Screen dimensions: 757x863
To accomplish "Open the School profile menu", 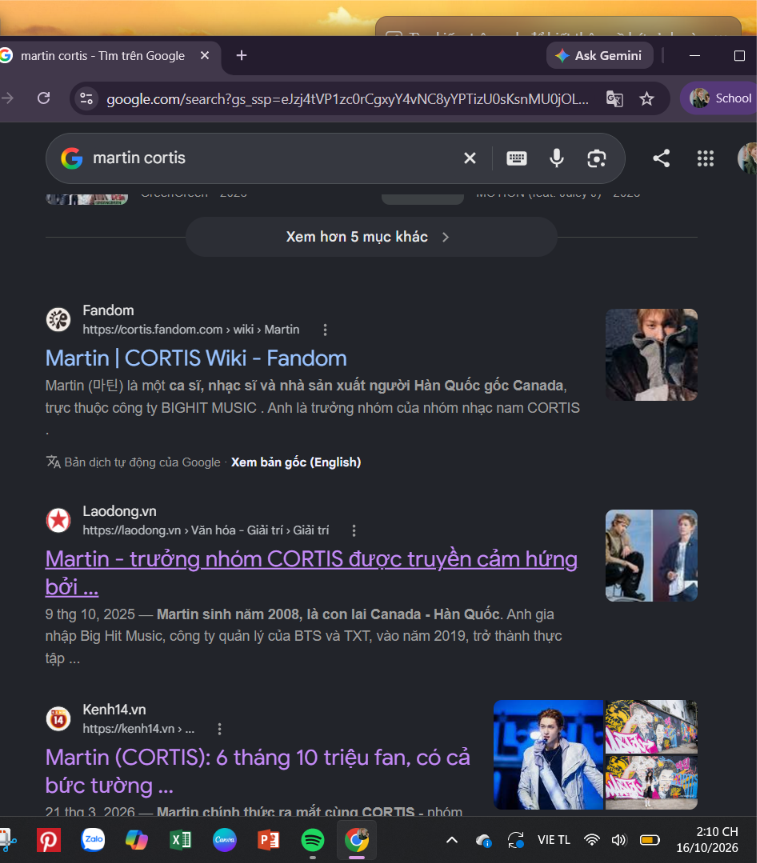I will 720,99.
